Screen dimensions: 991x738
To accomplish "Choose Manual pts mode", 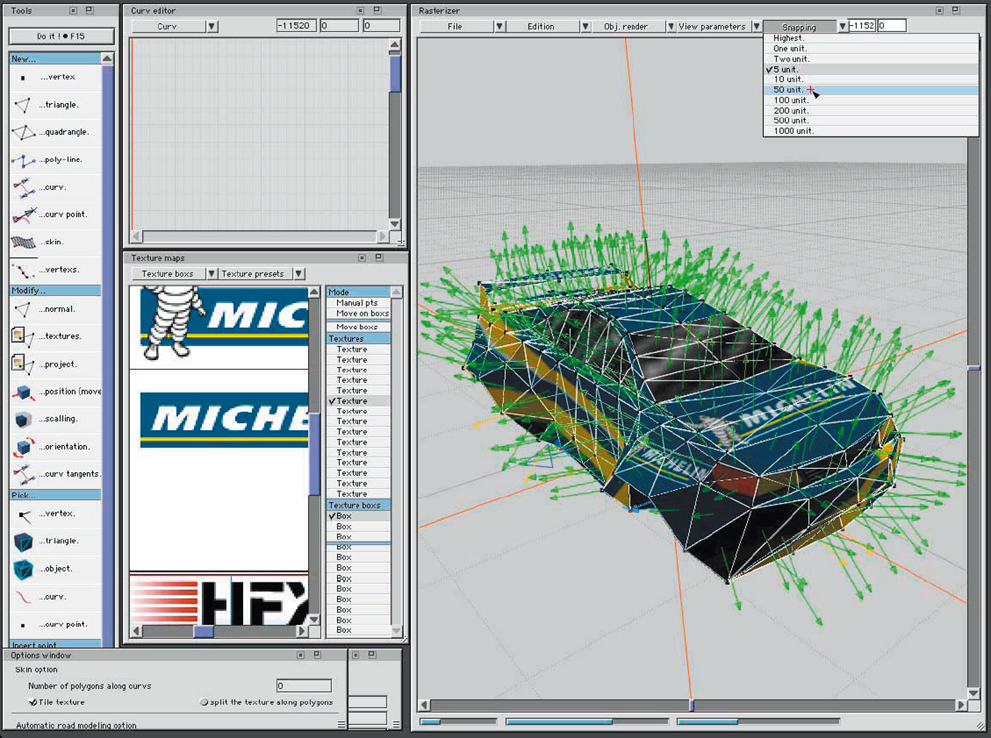I will click(357, 303).
